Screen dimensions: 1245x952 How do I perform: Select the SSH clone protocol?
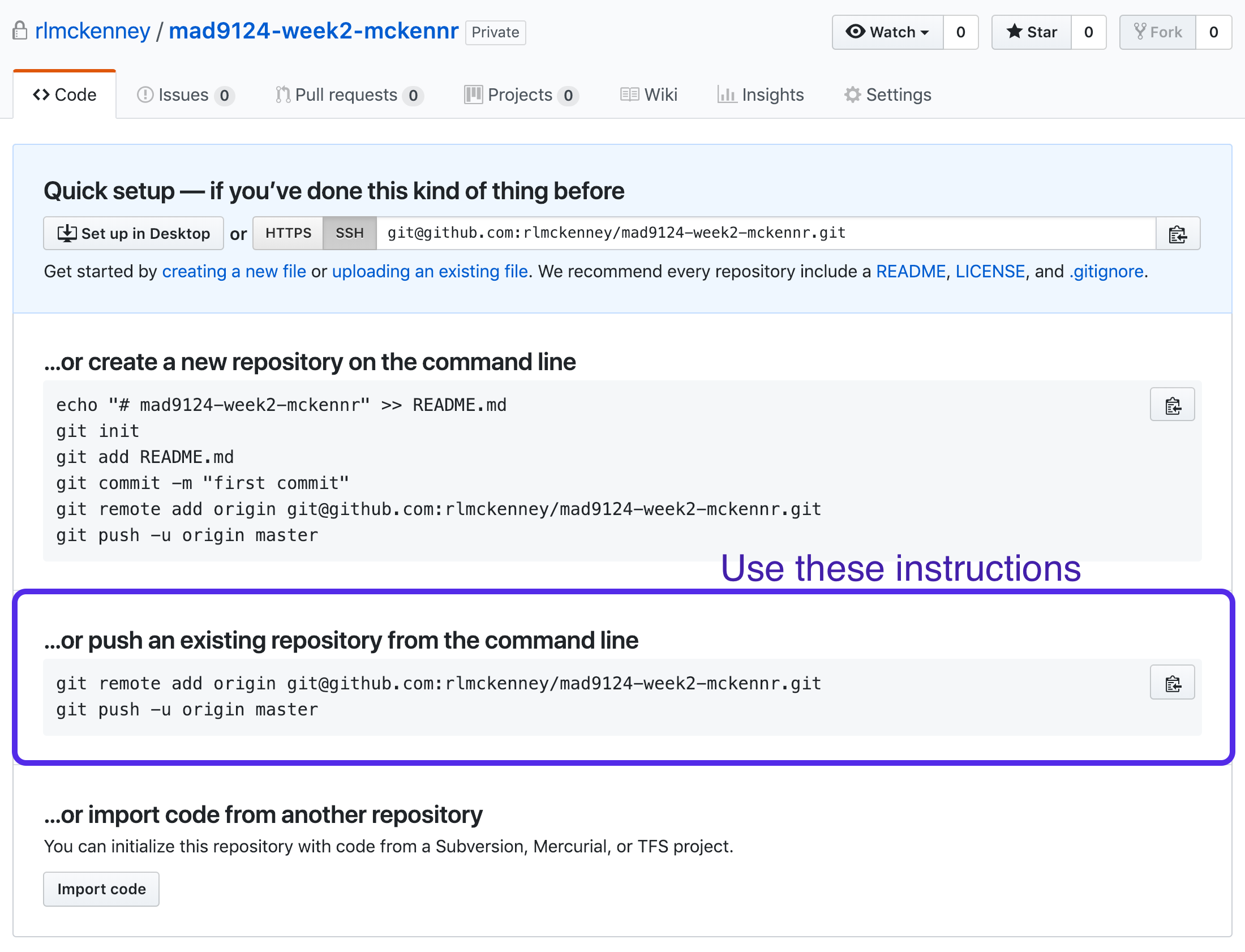(x=349, y=233)
